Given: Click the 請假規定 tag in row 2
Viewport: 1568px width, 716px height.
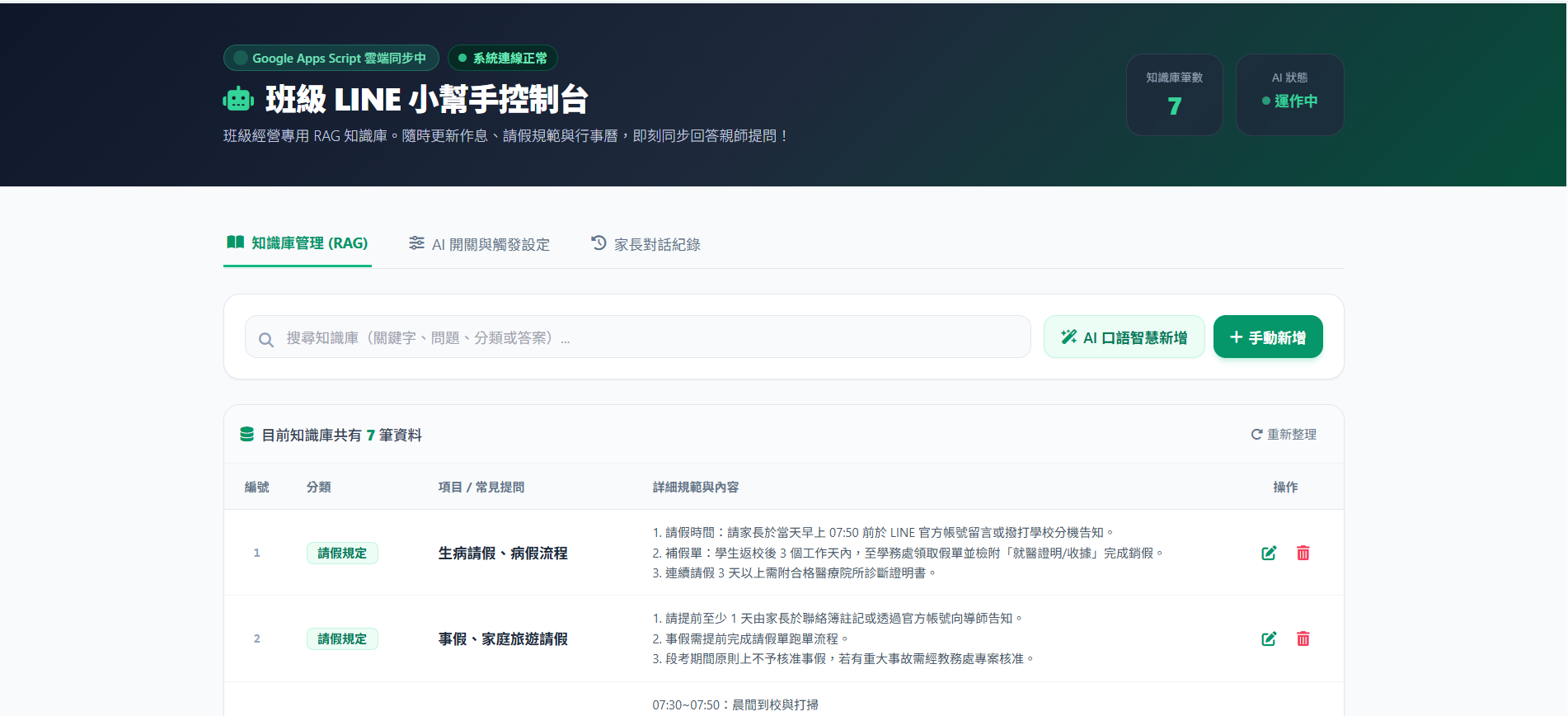Looking at the screenshot, I should (342, 638).
